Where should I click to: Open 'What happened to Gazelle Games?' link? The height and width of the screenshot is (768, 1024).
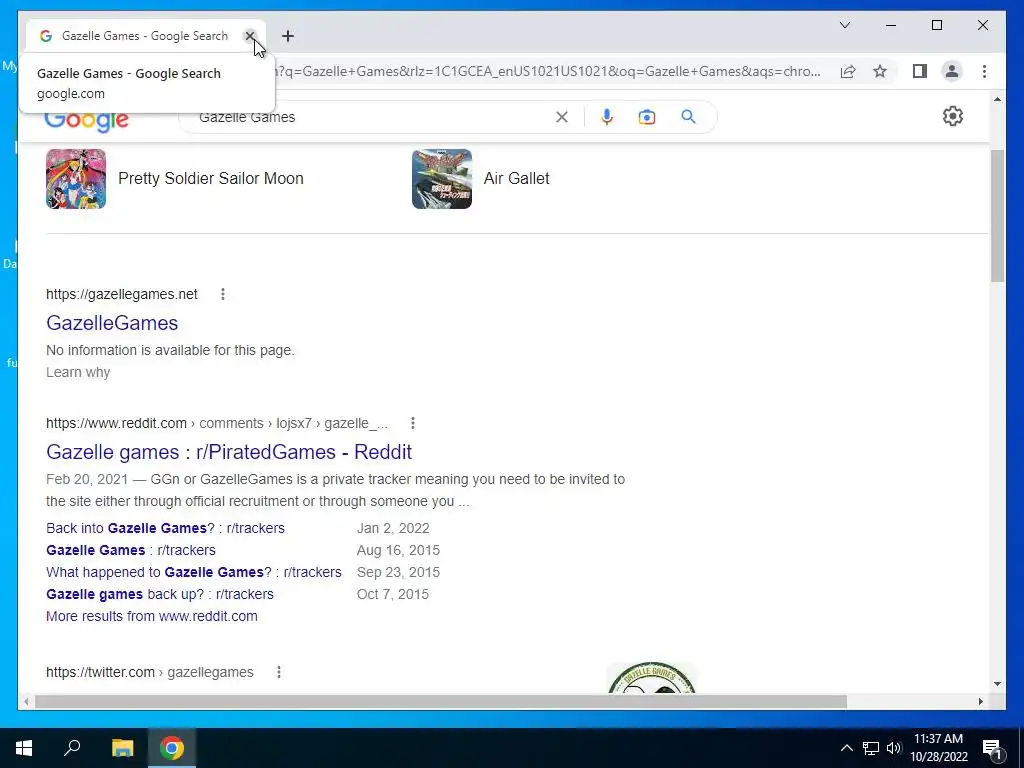pyautogui.click(x=193, y=572)
